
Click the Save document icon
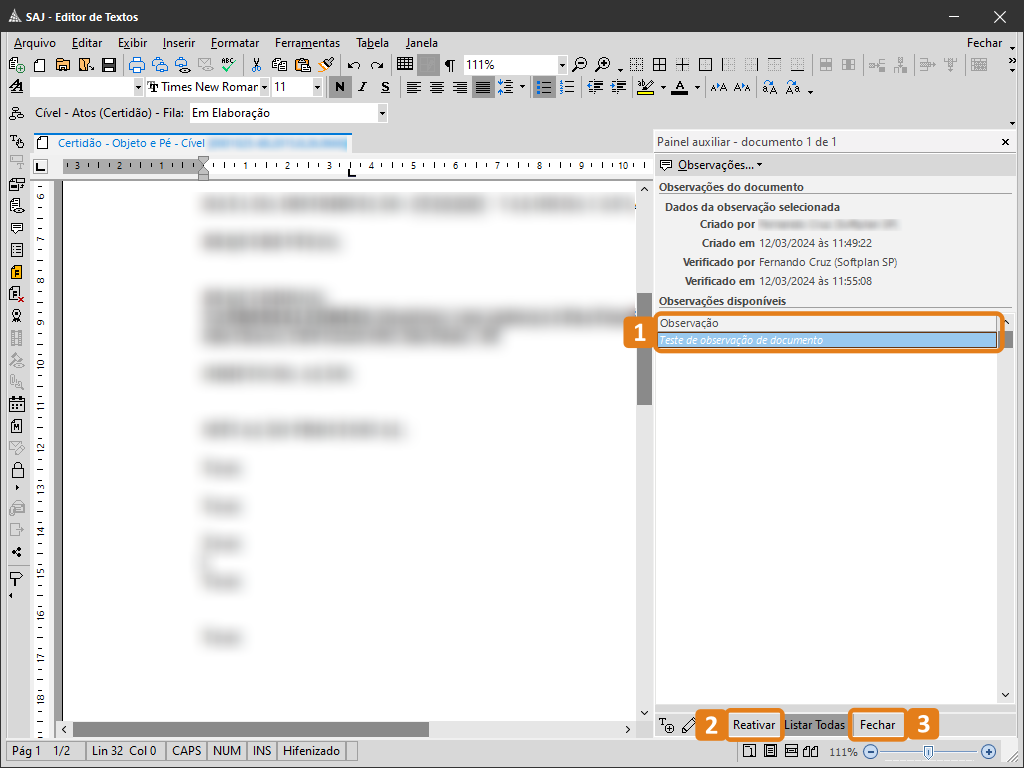109,65
